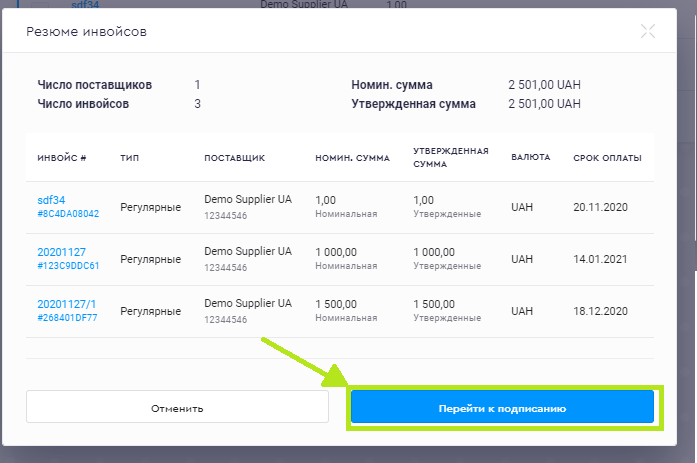Click the Инвойс # column header

pyautogui.click(x=62, y=158)
